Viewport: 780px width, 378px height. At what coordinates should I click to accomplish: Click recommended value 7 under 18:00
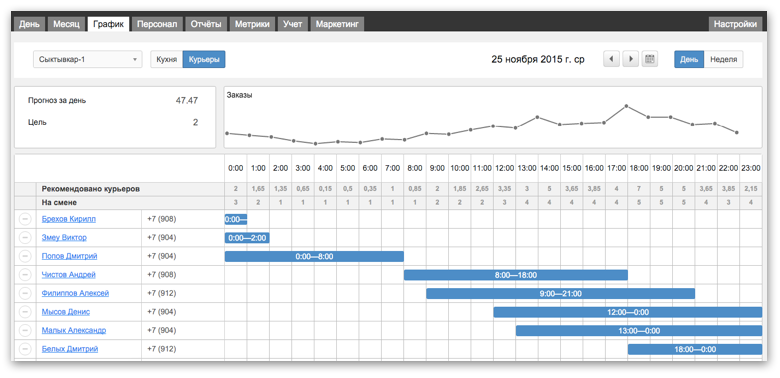(x=639, y=189)
